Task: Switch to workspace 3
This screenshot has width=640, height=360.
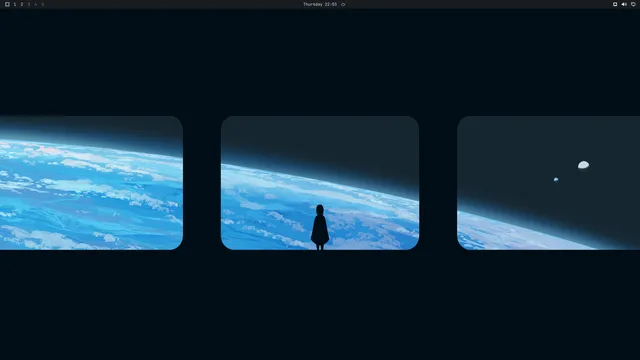Action: [29, 4]
